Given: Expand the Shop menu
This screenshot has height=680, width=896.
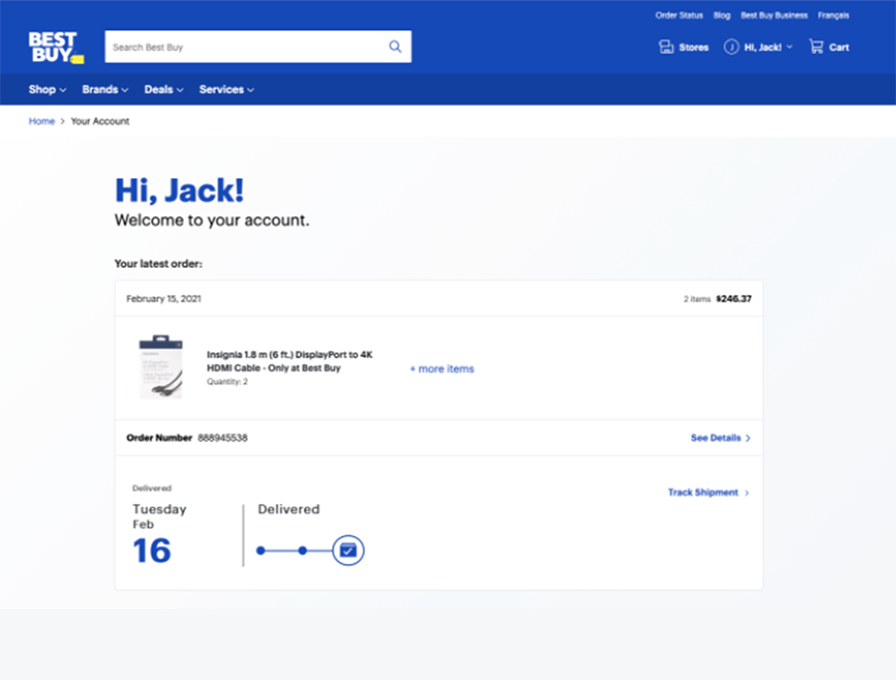Looking at the screenshot, I should [x=47, y=89].
